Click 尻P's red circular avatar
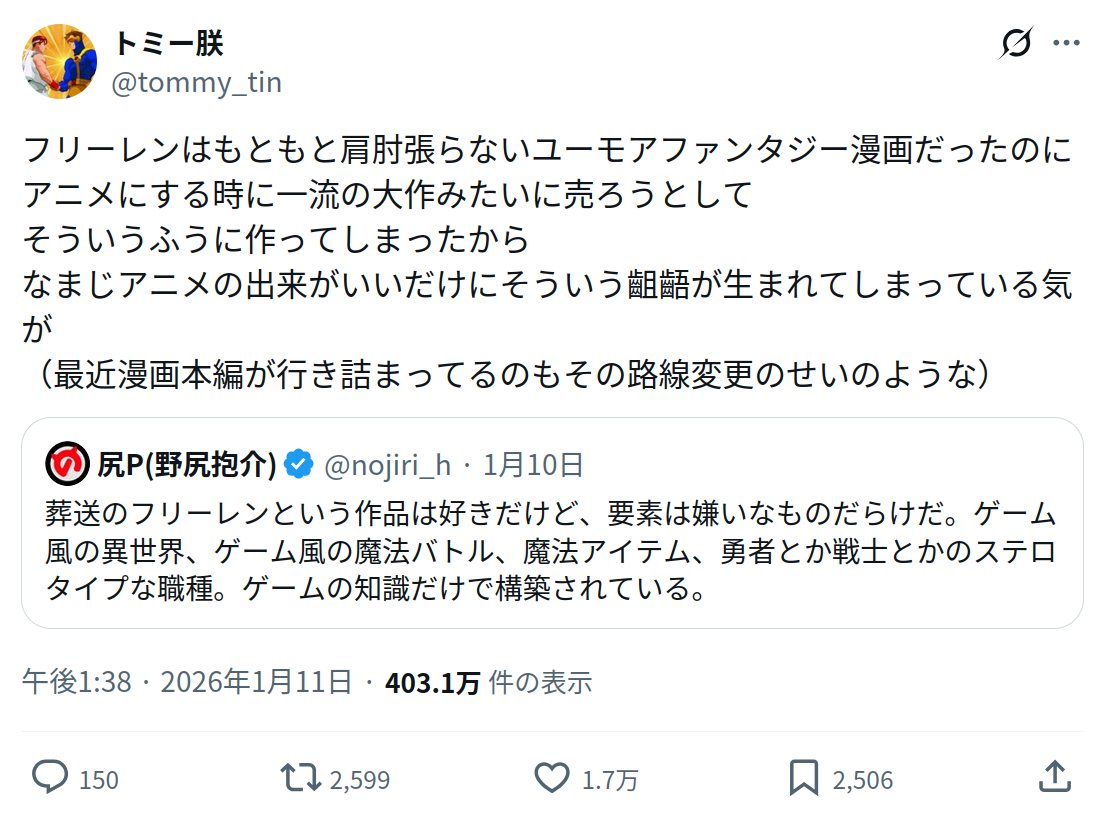This screenshot has height=816, width=1094. [67, 465]
